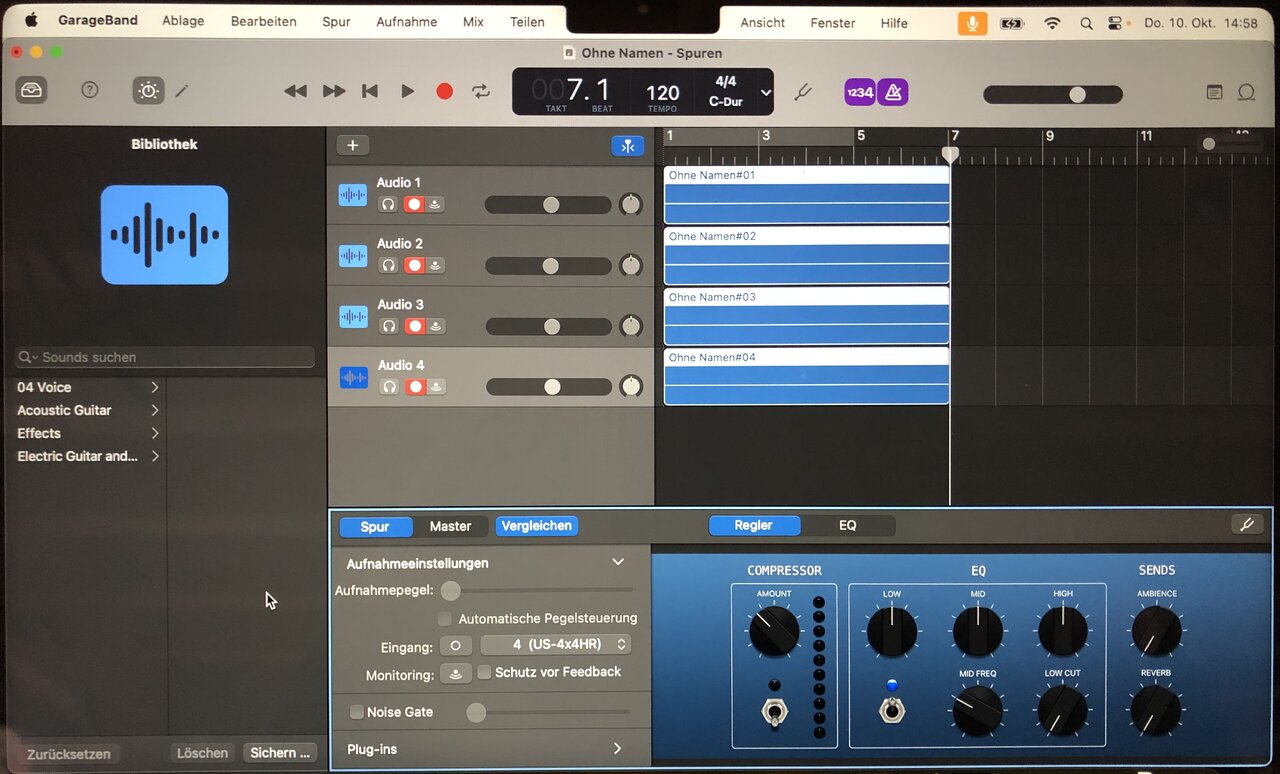Image resolution: width=1280 pixels, height=774 pixels.
Task: Open Control Center in the menu bar
Action: coord(1115,23)
